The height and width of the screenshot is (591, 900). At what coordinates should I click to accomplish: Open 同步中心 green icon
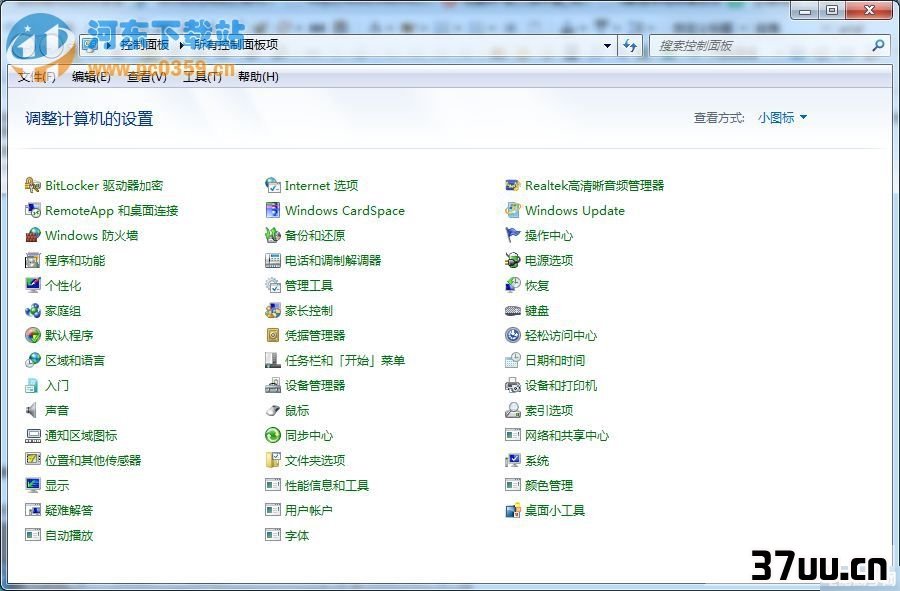tap(273, 436)
